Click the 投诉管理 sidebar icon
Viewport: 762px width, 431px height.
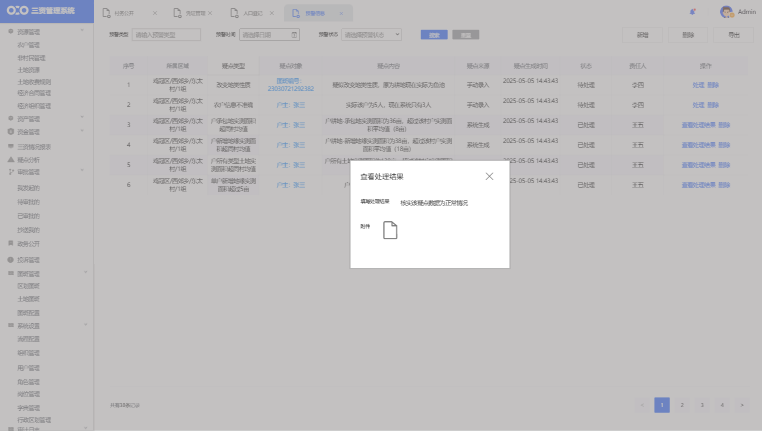pyautogui.click(x=11, y=260)
